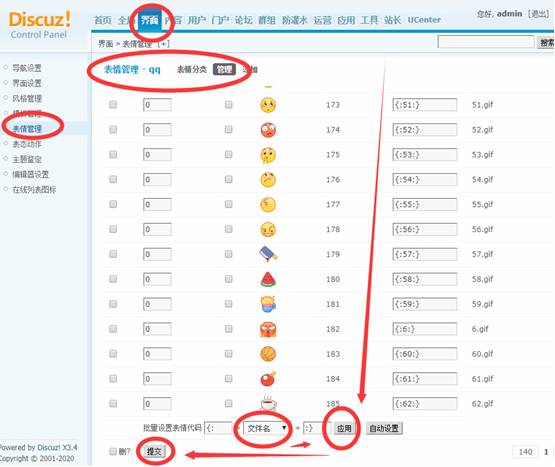Click the watermelon emoticon in row 180
Image resolution: width=555 pixels, height=467 pixels.
click(268, 279)
